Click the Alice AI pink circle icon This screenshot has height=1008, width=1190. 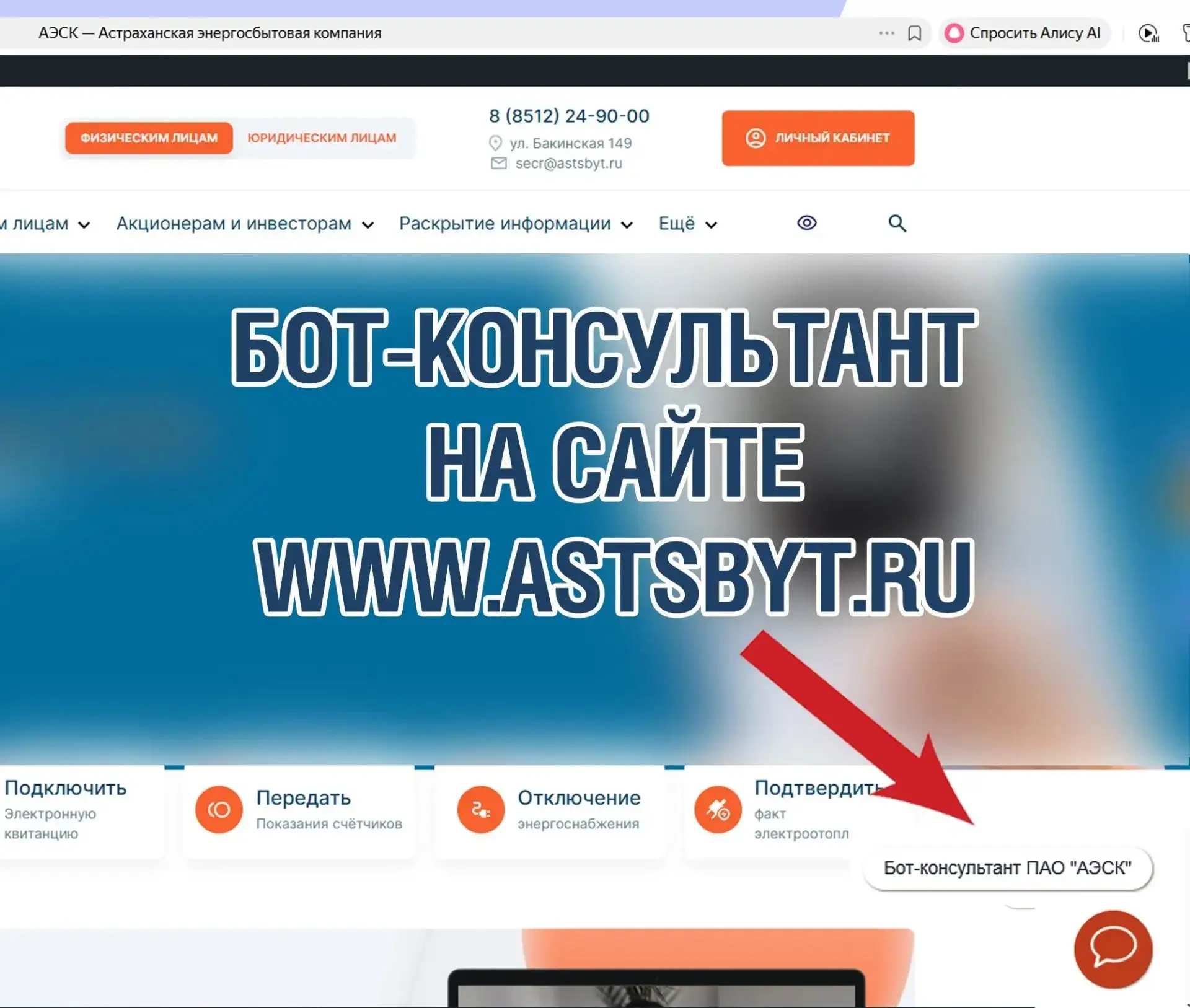point(954,33)
